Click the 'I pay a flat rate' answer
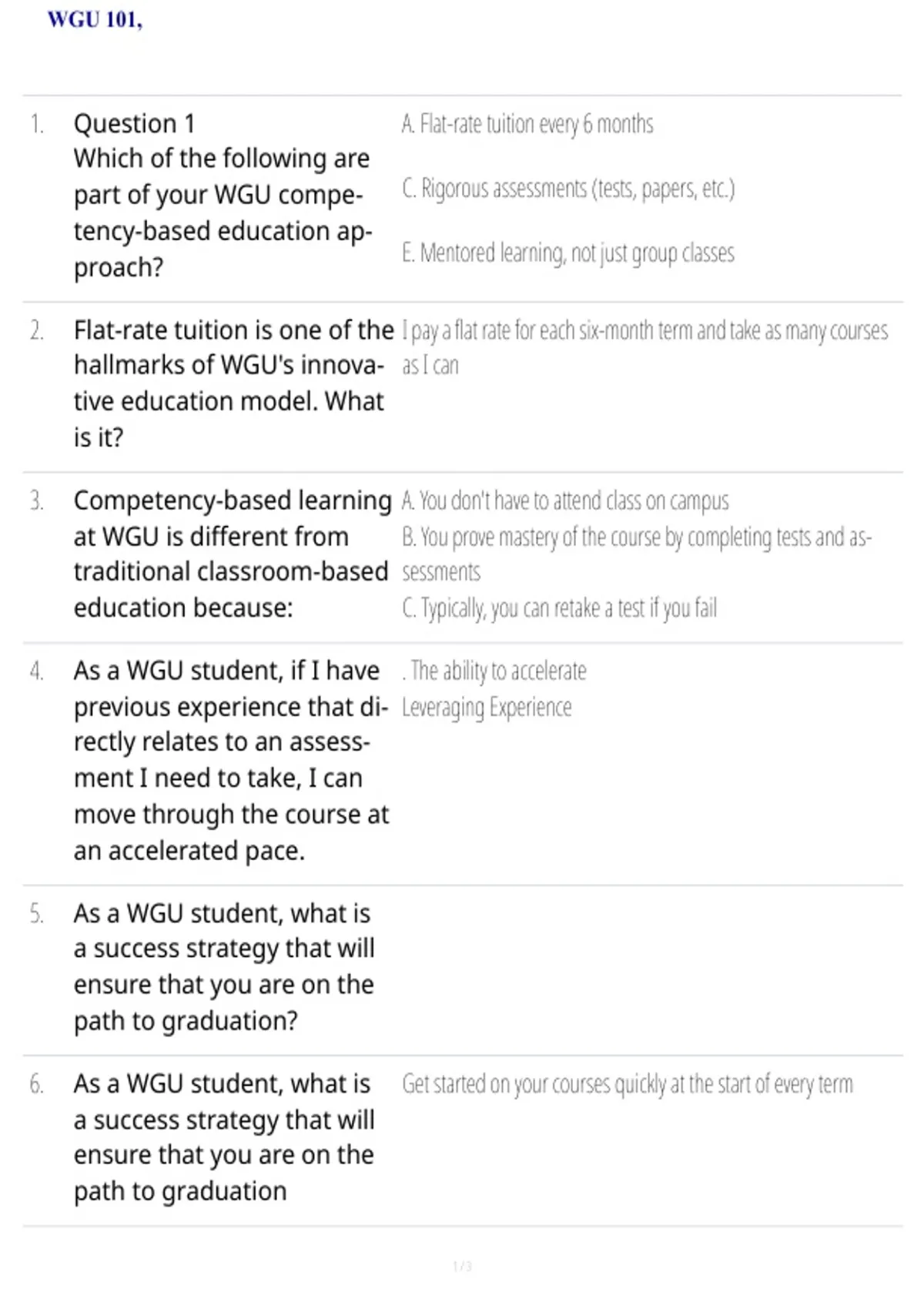 [x=644, y=347]
